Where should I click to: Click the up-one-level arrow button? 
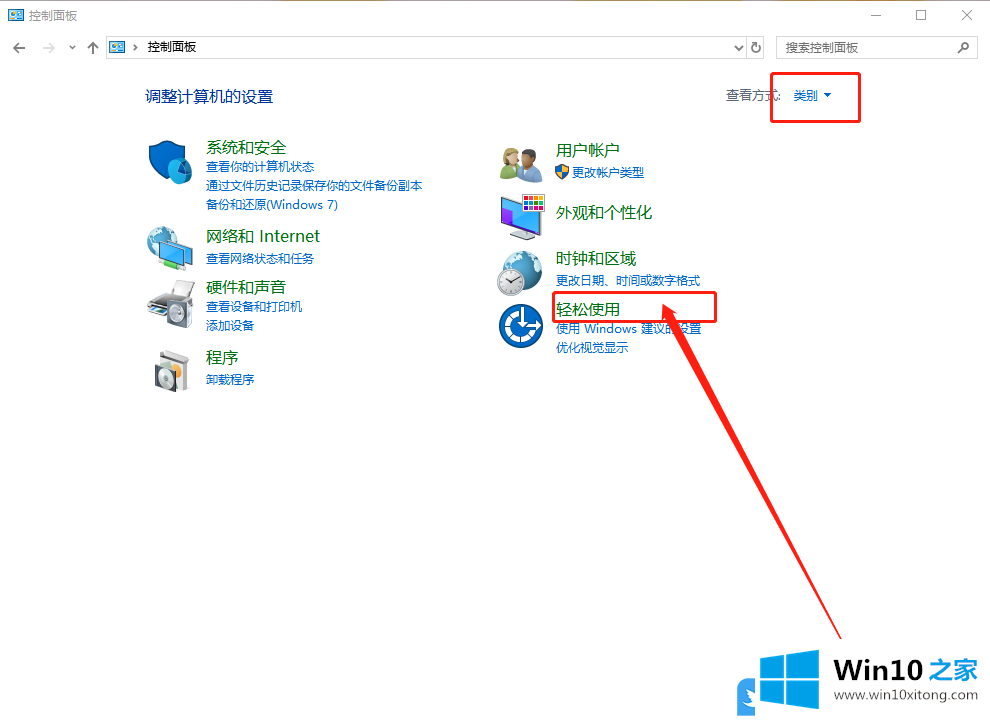click(93, 47)
